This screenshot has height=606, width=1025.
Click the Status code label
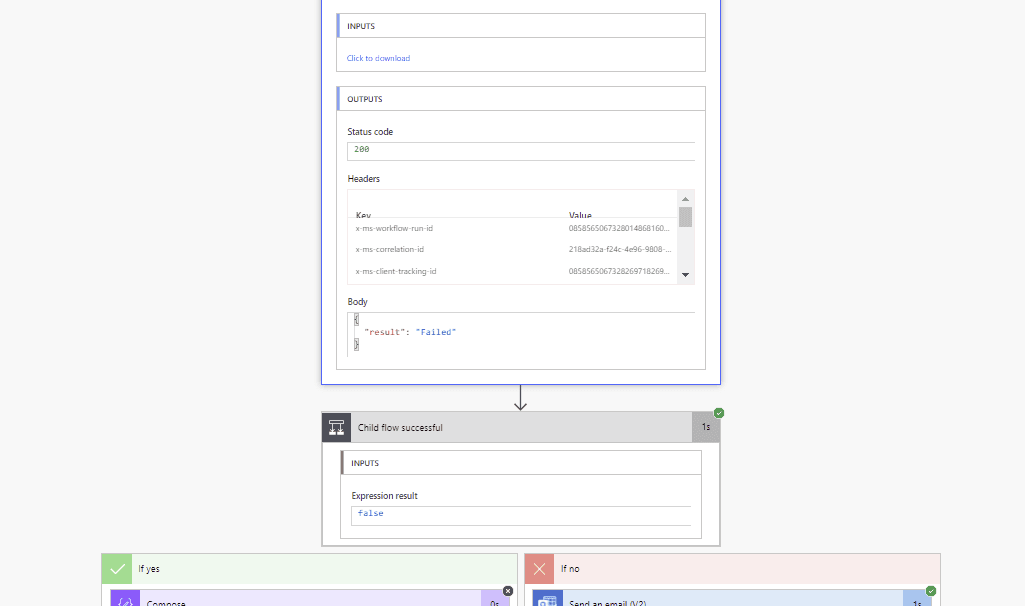[370, 131]
